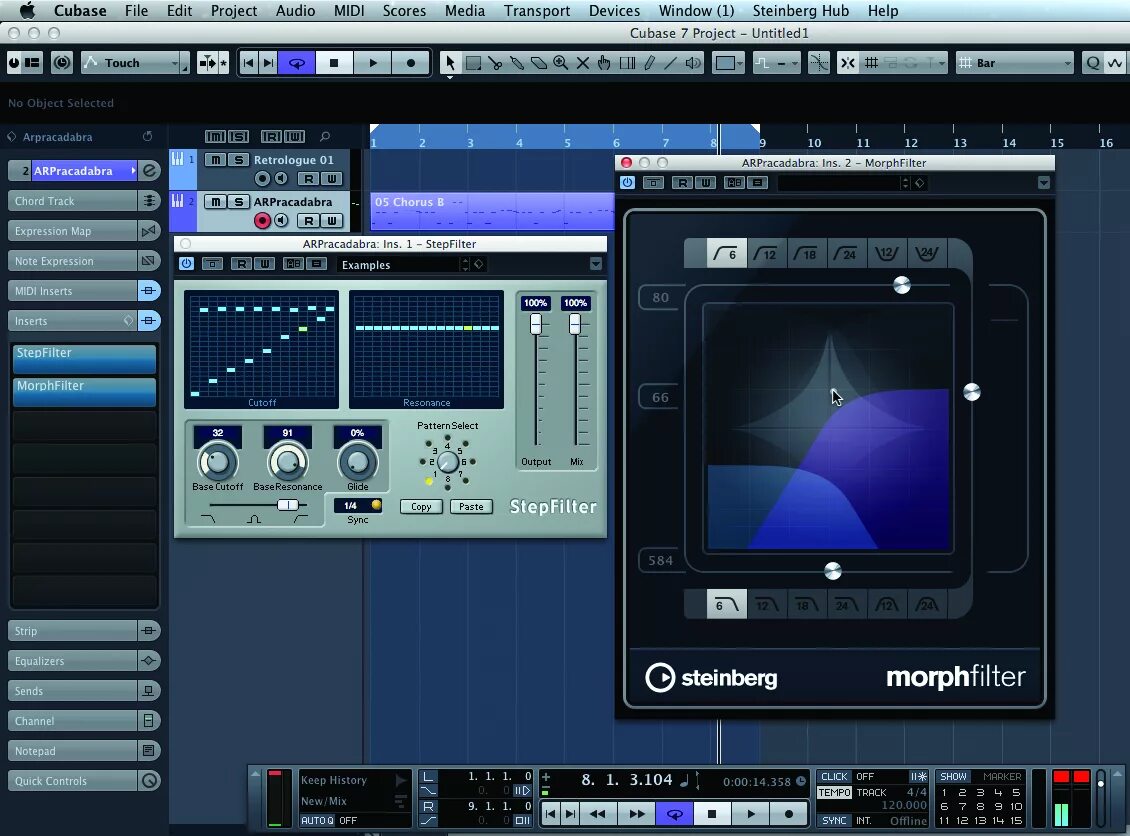The width and height of the screenshot is (1130, 836).
Task: Toggle record enable on ARPracadabra track
Action: 262,221
